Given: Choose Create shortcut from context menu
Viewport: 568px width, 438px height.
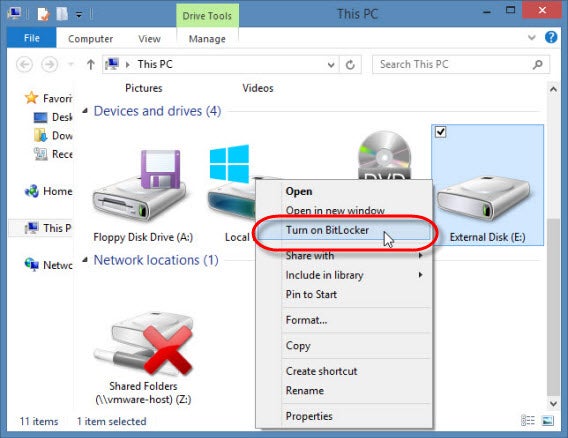Looking at the screenshot, I should click(344, 371).
